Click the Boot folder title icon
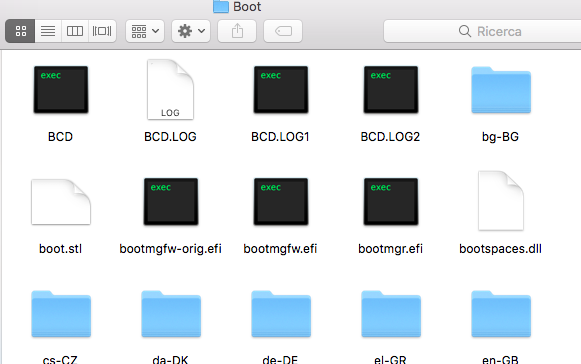Image resolution: width=581 pixels, height=364 pixels. click(221, 6)
